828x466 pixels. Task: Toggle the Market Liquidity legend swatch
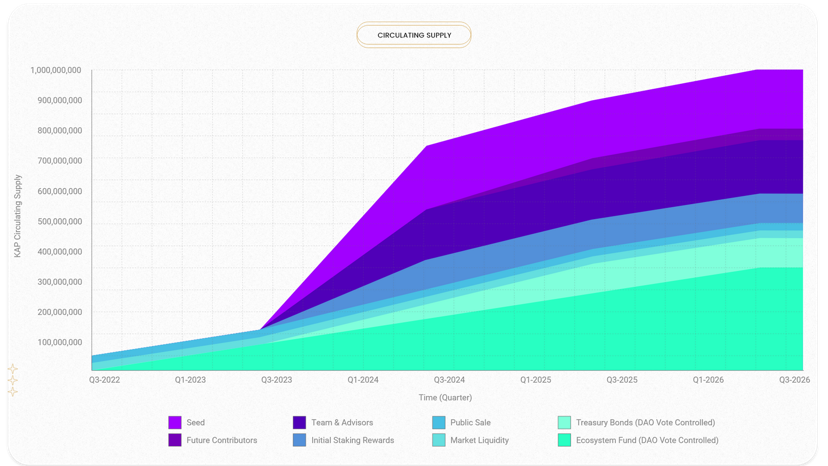(439, 440)
